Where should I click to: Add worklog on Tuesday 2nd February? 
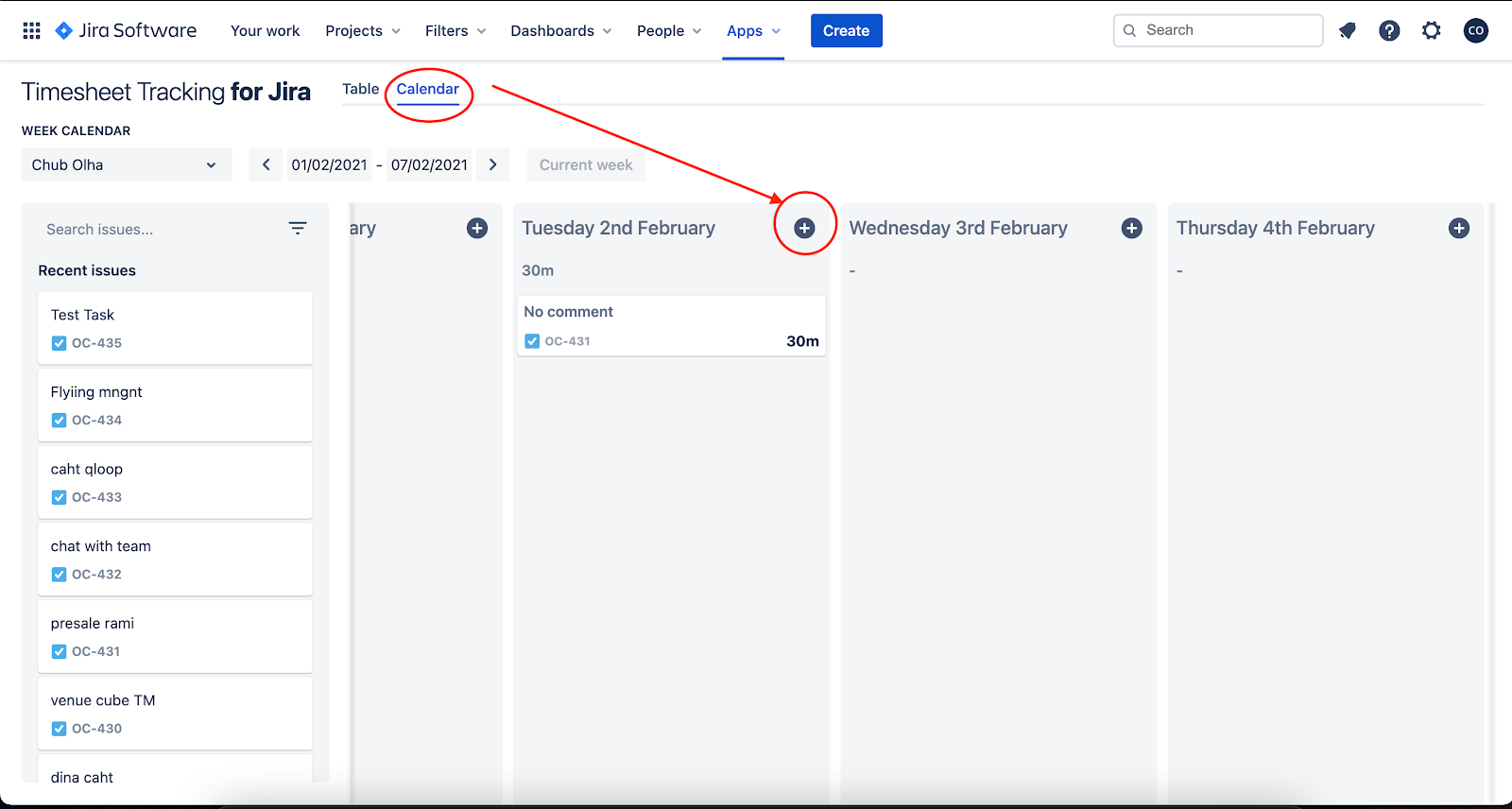click(804, 228)
